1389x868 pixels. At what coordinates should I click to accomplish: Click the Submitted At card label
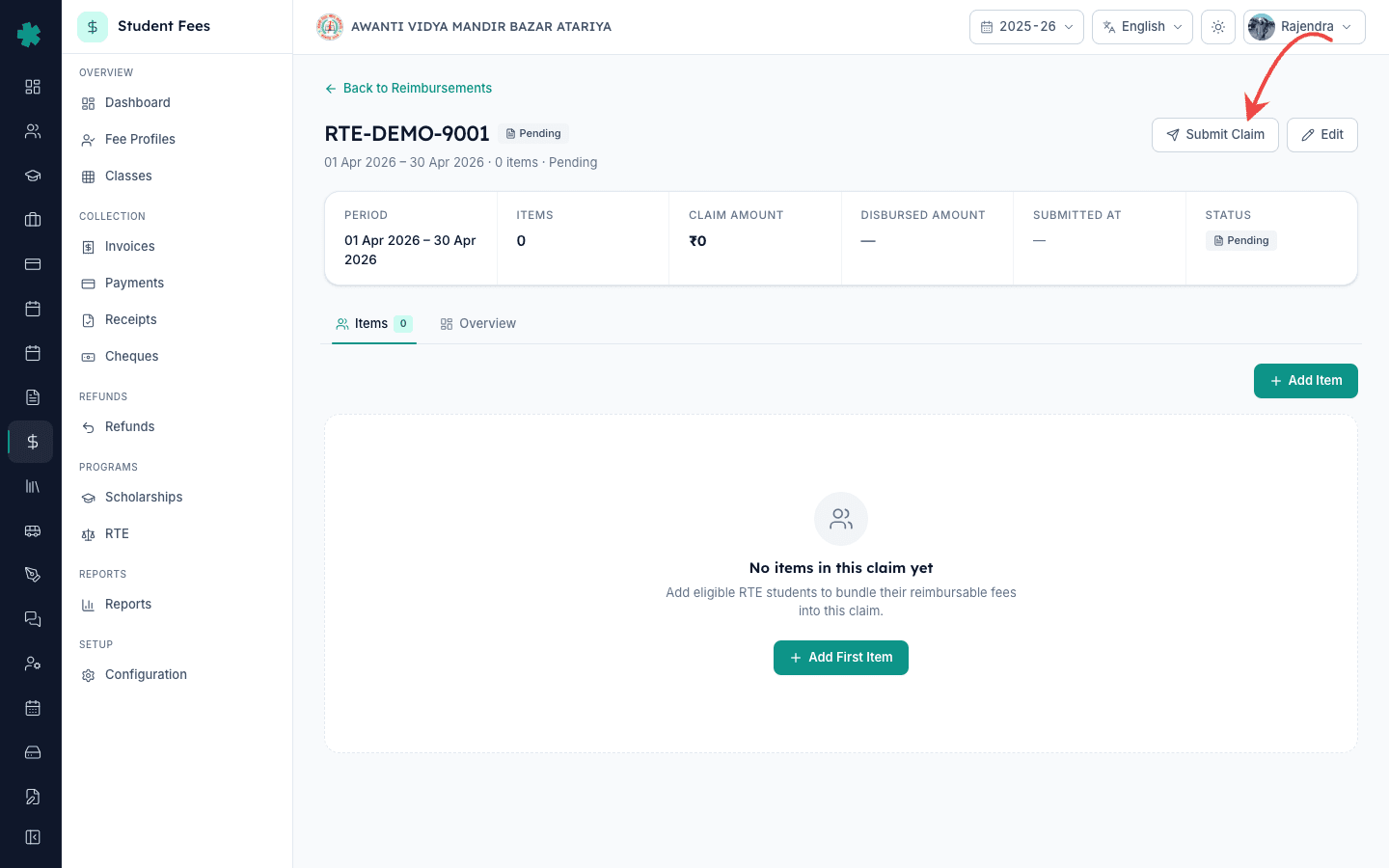(x=1077, y=215)
